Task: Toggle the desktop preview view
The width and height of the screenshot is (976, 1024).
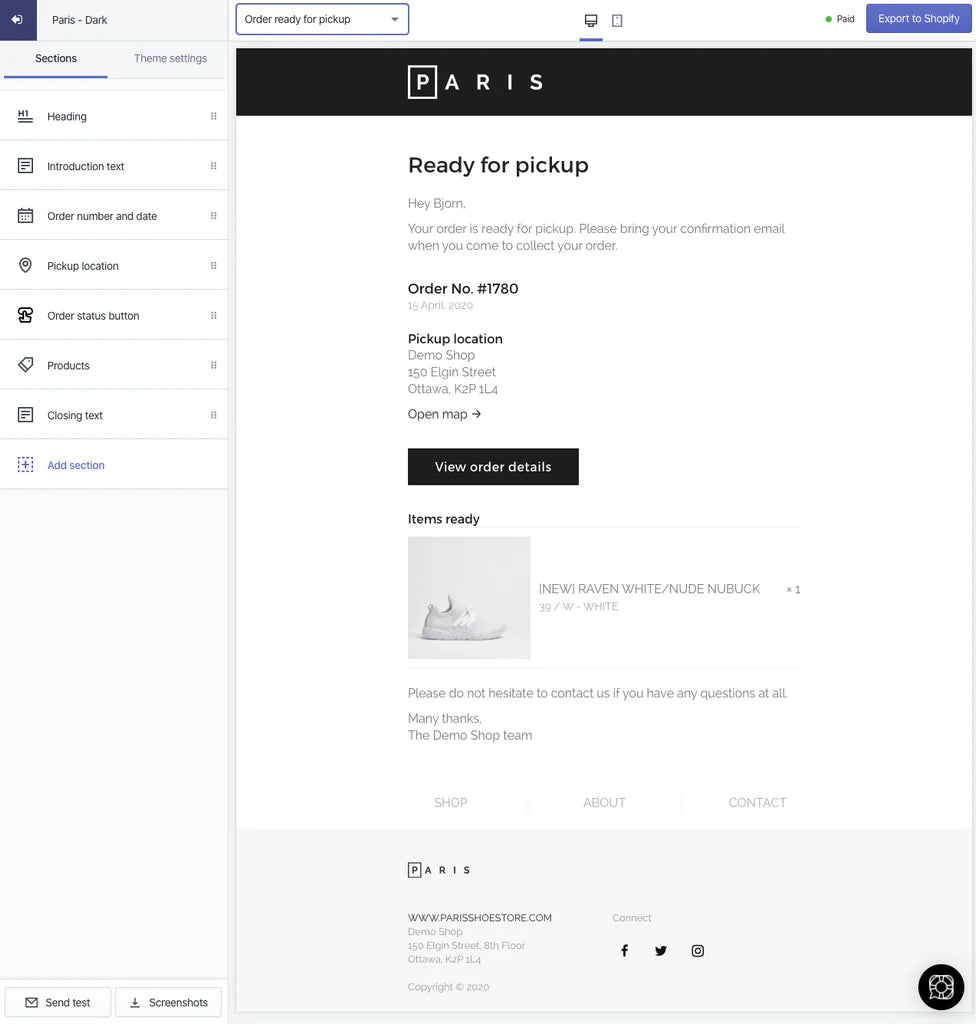Action: tap(590, 19)
